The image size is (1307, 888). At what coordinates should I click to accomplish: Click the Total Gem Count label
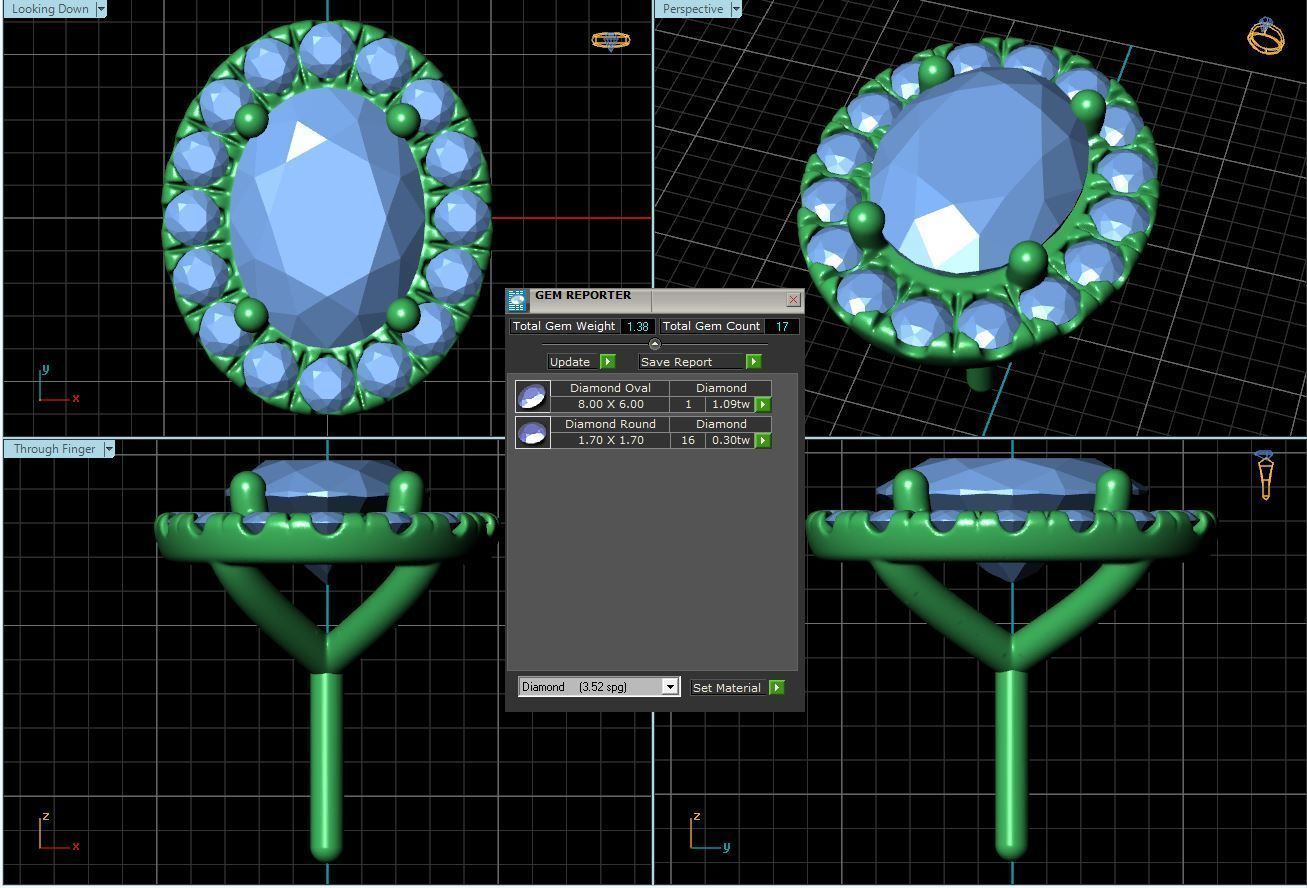(711, 326)
